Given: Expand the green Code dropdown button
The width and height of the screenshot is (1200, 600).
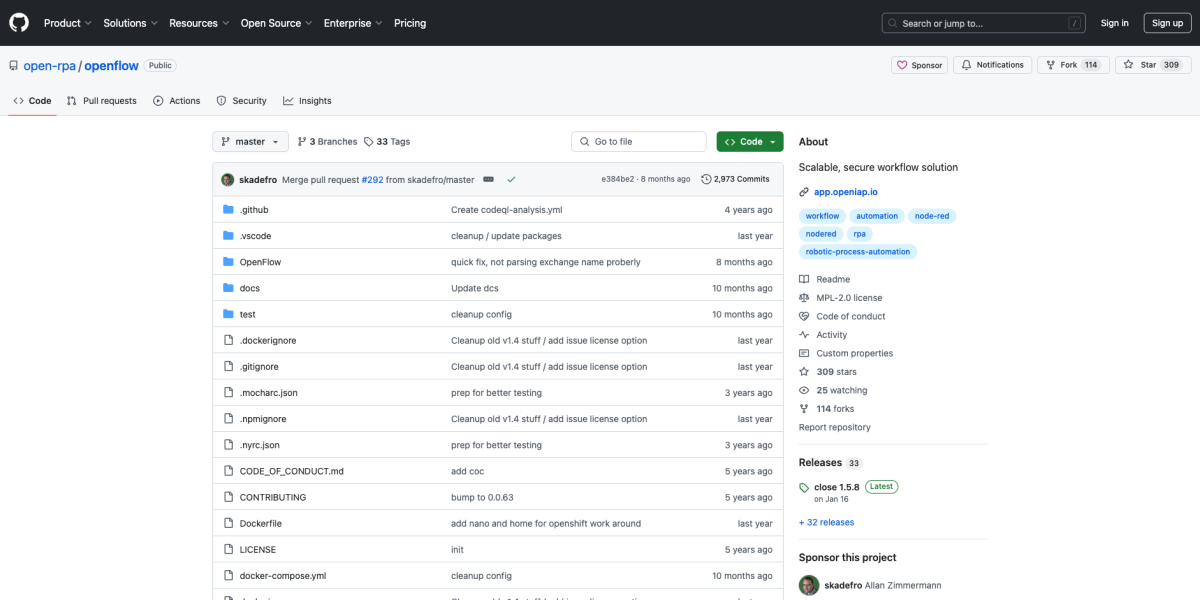Looking at the screenshot, I should pos(750,142).
